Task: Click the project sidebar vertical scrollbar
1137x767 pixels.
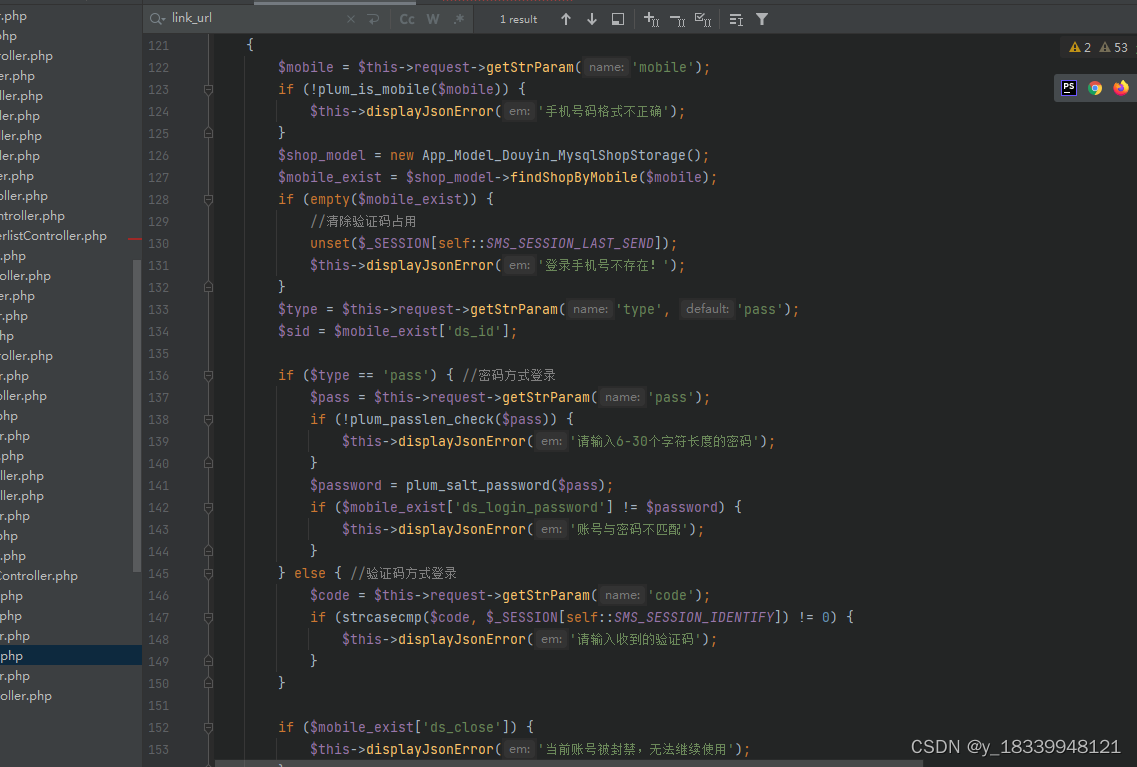Action: coord(136,415)
